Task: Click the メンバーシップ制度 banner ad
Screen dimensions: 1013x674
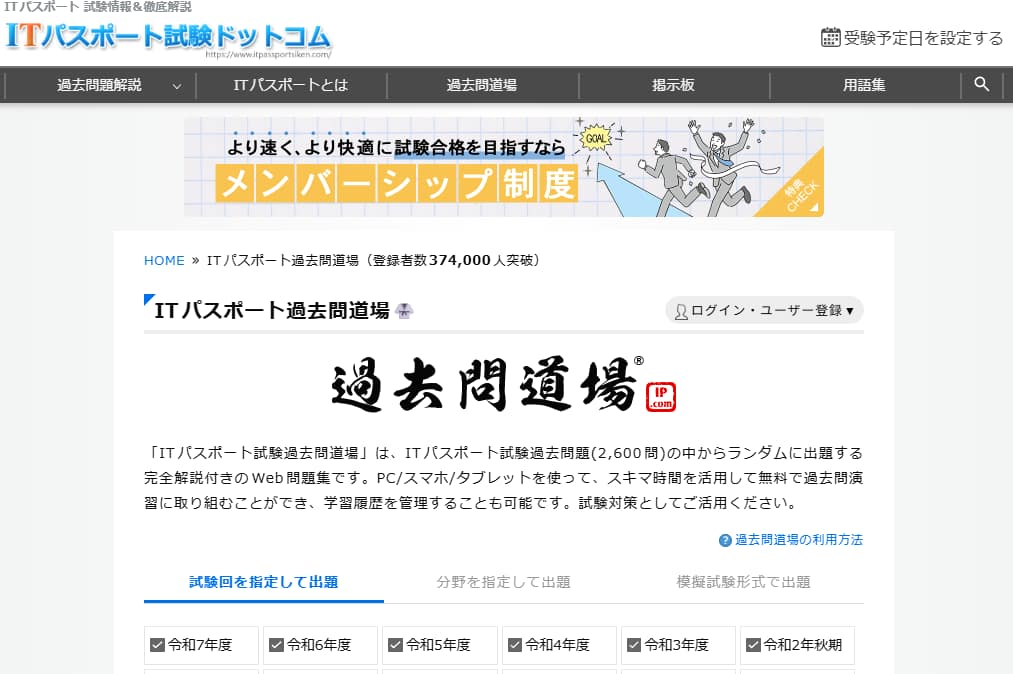Action: 503,167
